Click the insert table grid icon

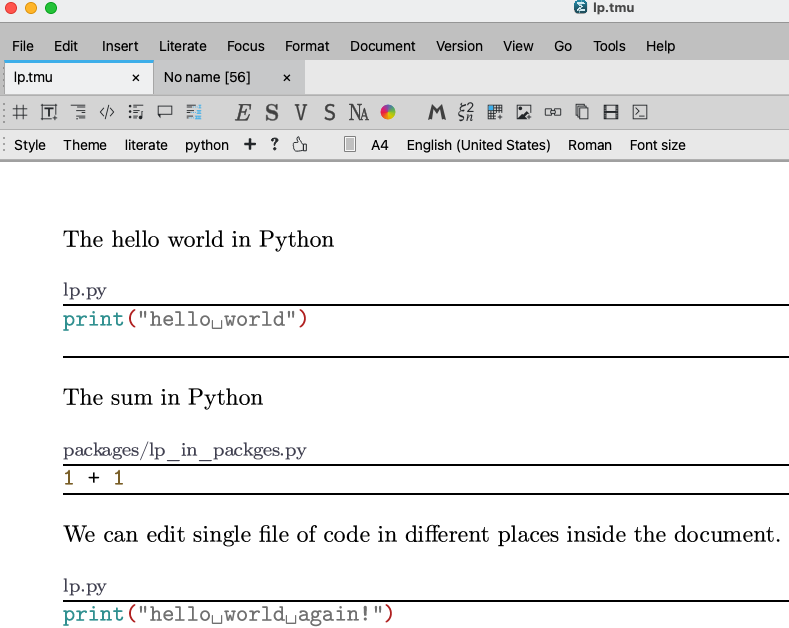tap(495, 112)
